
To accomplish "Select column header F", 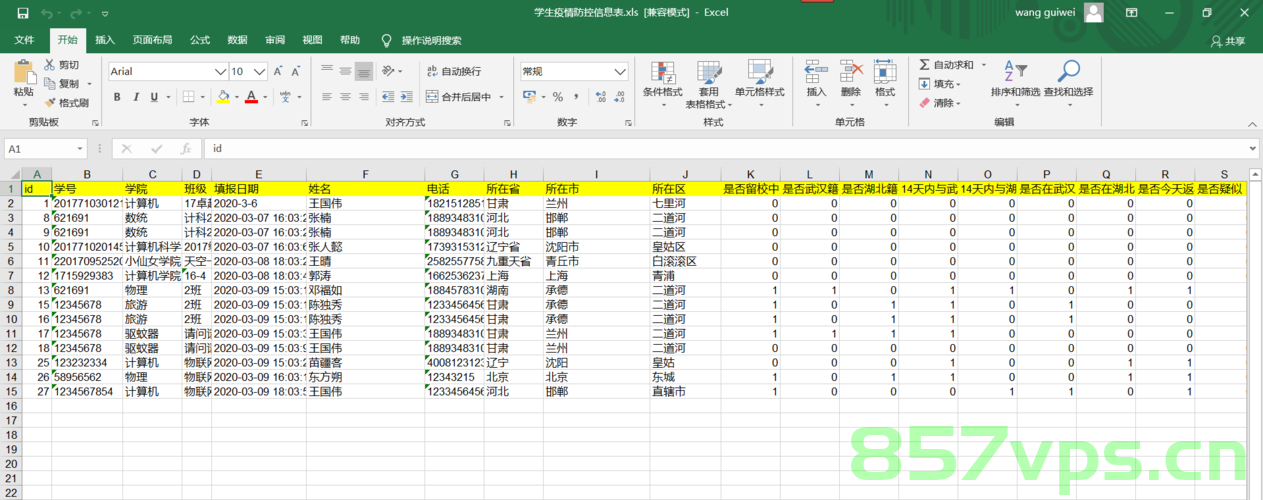I will pos(365,174).
